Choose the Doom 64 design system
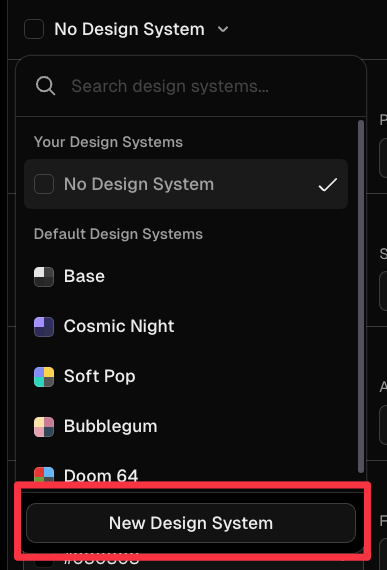This screenshot has height=570, width=387. coord(186,473)
